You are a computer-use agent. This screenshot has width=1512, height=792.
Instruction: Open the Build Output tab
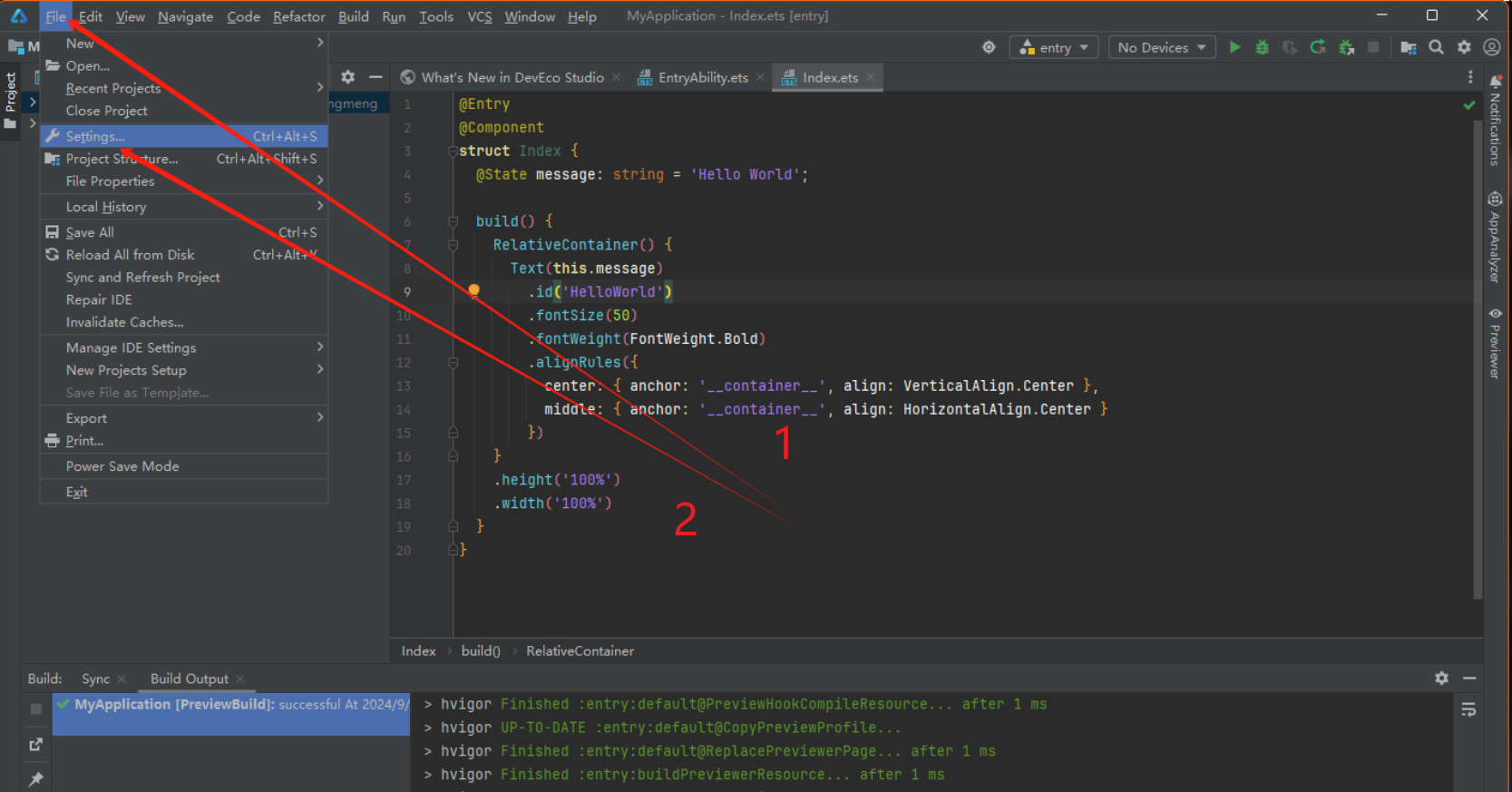[x=190, y=679]
